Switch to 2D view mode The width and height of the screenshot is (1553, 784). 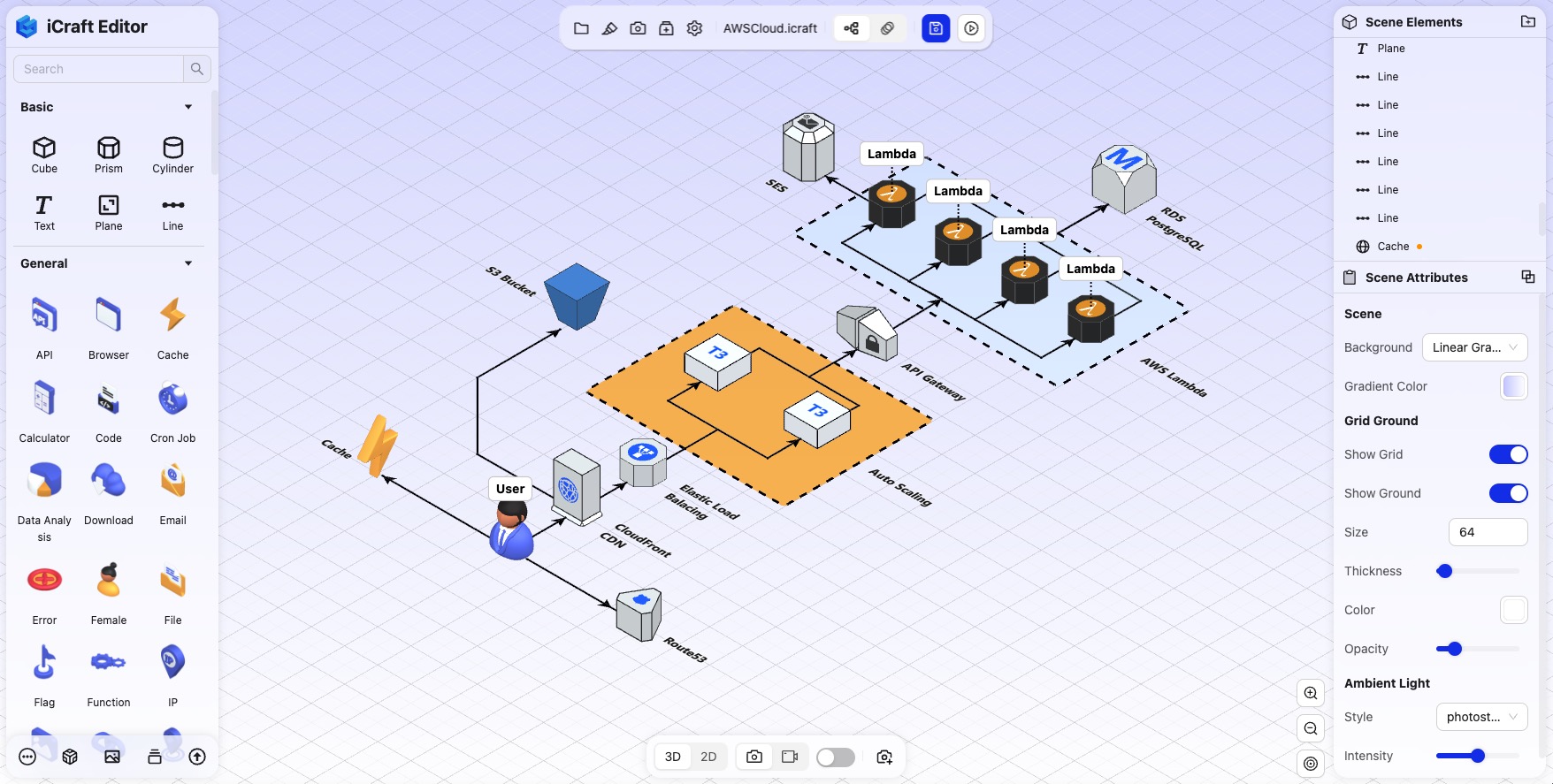coord(708,757)
